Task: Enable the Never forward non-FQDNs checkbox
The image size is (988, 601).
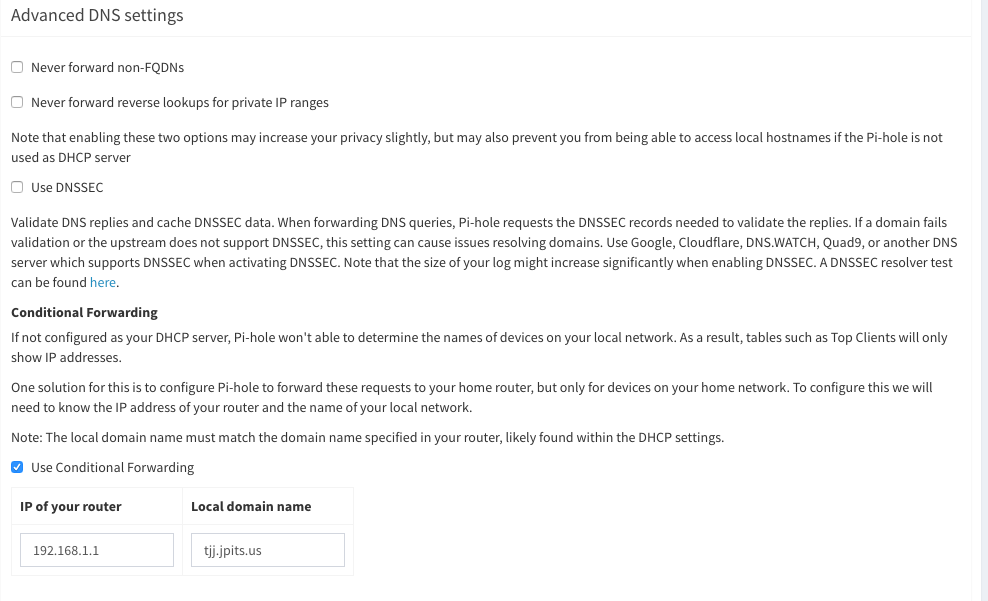Action: click(x=17, y=68)
